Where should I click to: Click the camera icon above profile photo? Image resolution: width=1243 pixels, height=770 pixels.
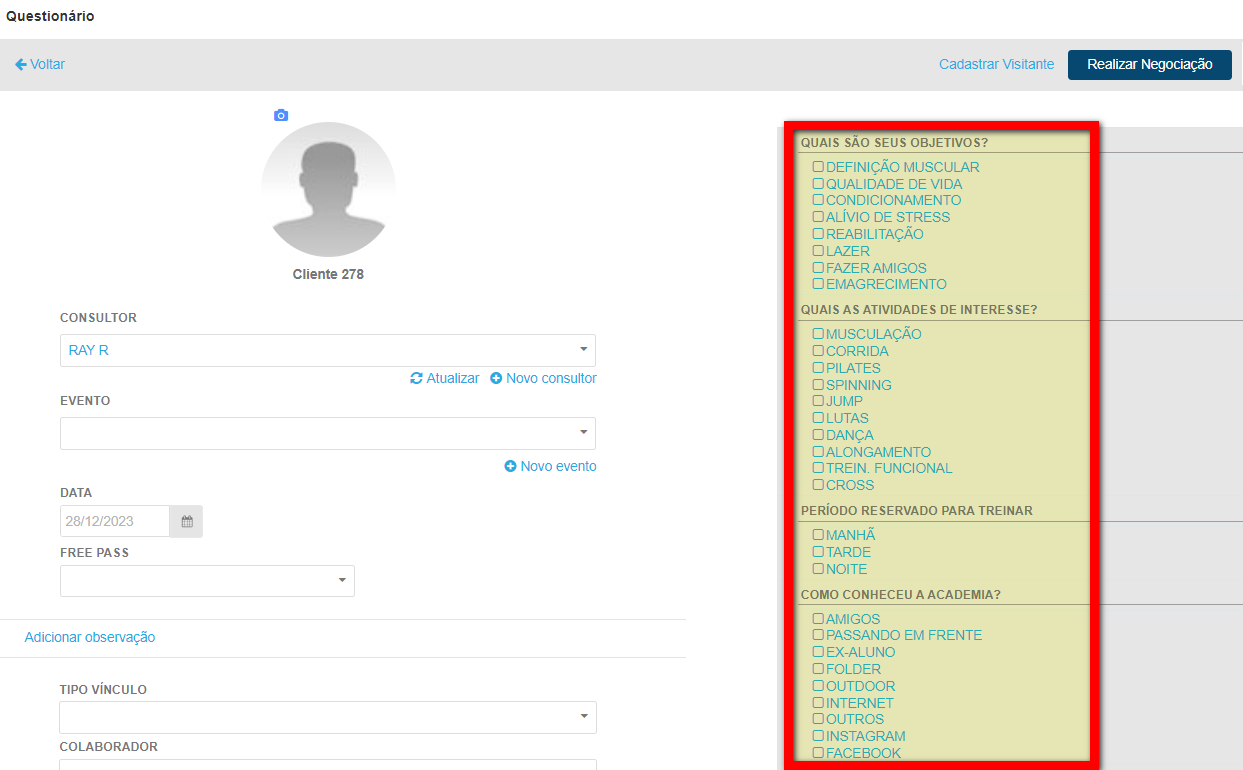tap(281, 116)
